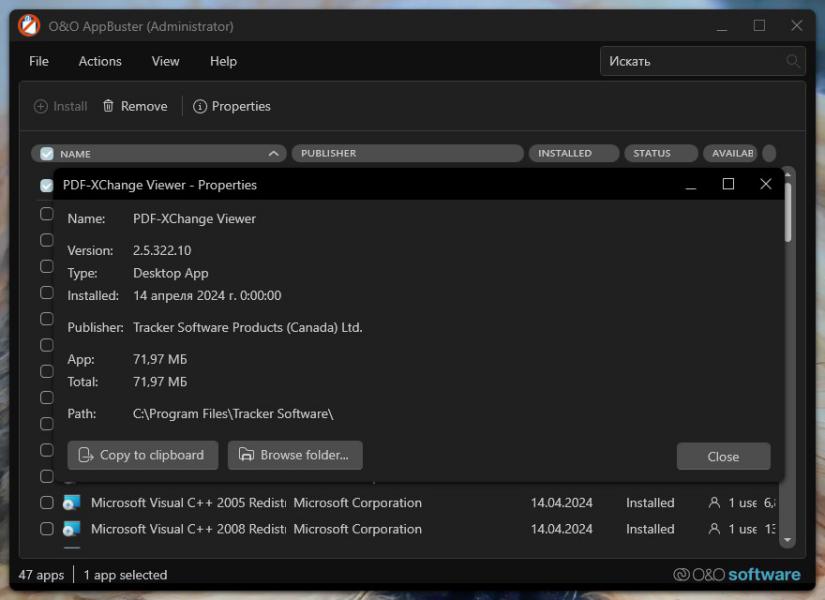Toggle sort arrow on NAME column
Screen dimensions: 825x600
click(274, 154)
